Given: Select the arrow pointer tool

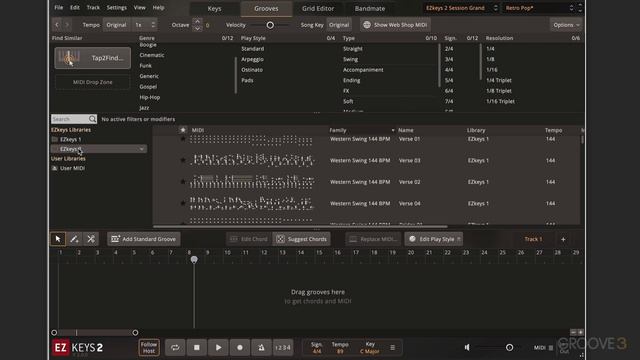Looking at the screenshot, I should (58, 239).
